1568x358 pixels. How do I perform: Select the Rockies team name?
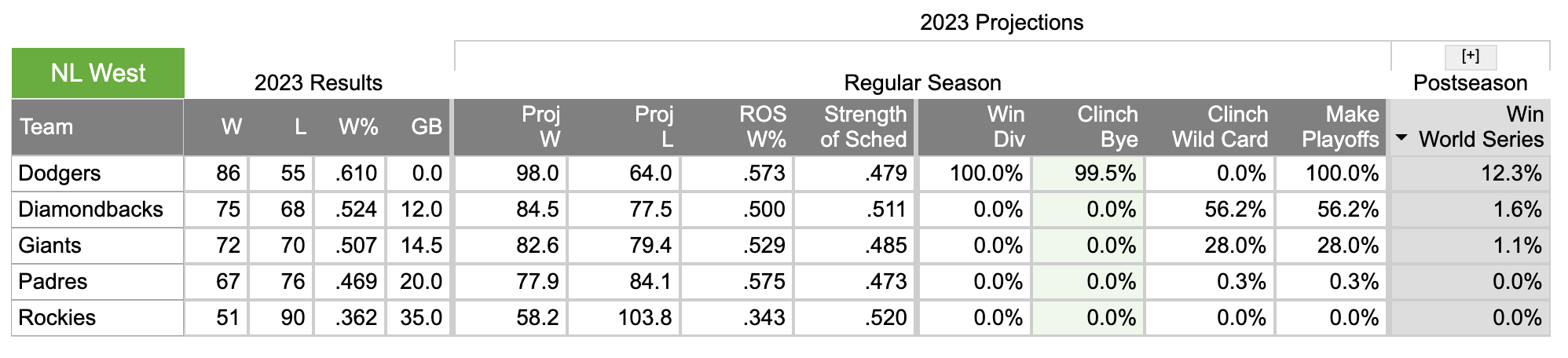pyautogui.click(x=57, y=318)
